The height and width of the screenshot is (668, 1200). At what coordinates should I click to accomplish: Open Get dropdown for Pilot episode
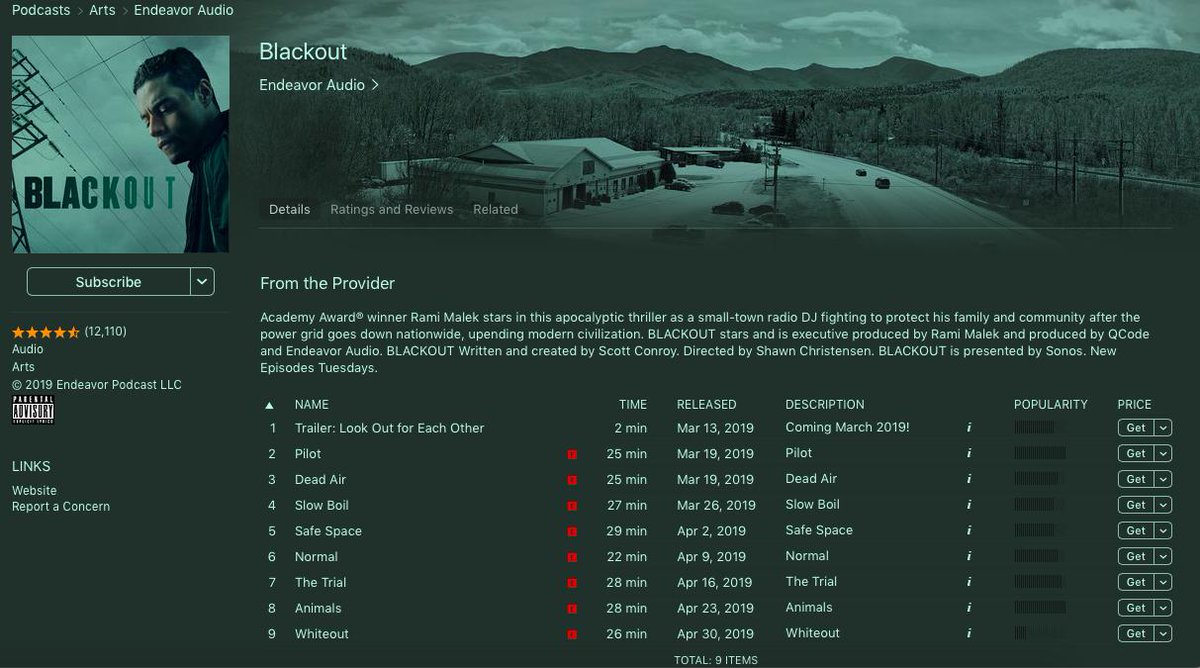(1163, 454)
